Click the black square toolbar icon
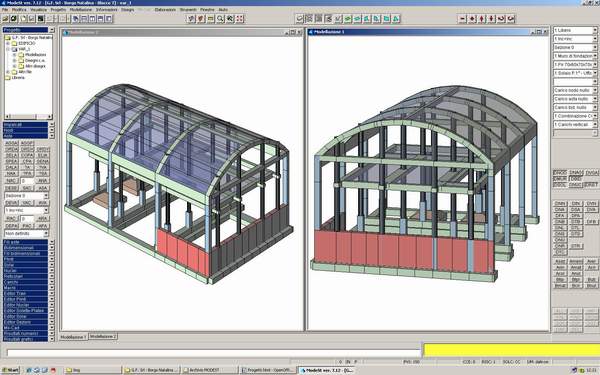Viewport: 600px width, 375px height. point(41,18)
